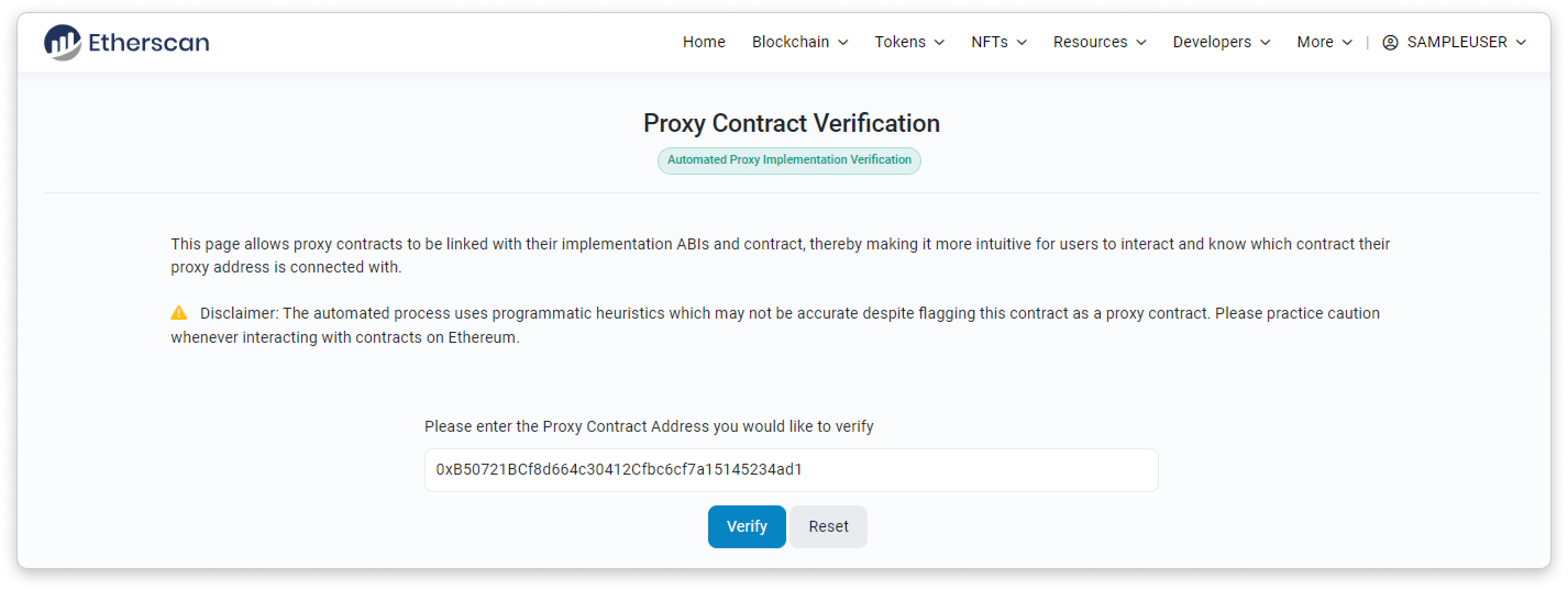
Task: Click the SAMPLEUSER profile avatar icon
Action: click(x=1390, y=43)
